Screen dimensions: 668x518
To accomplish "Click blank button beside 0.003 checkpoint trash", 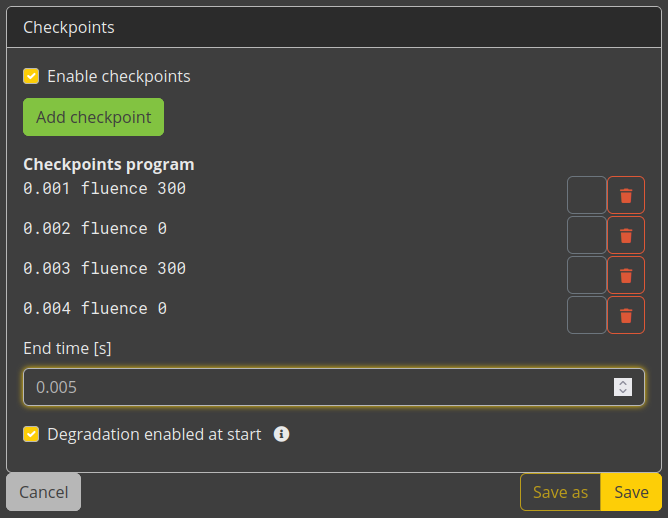I will [587, 275].
